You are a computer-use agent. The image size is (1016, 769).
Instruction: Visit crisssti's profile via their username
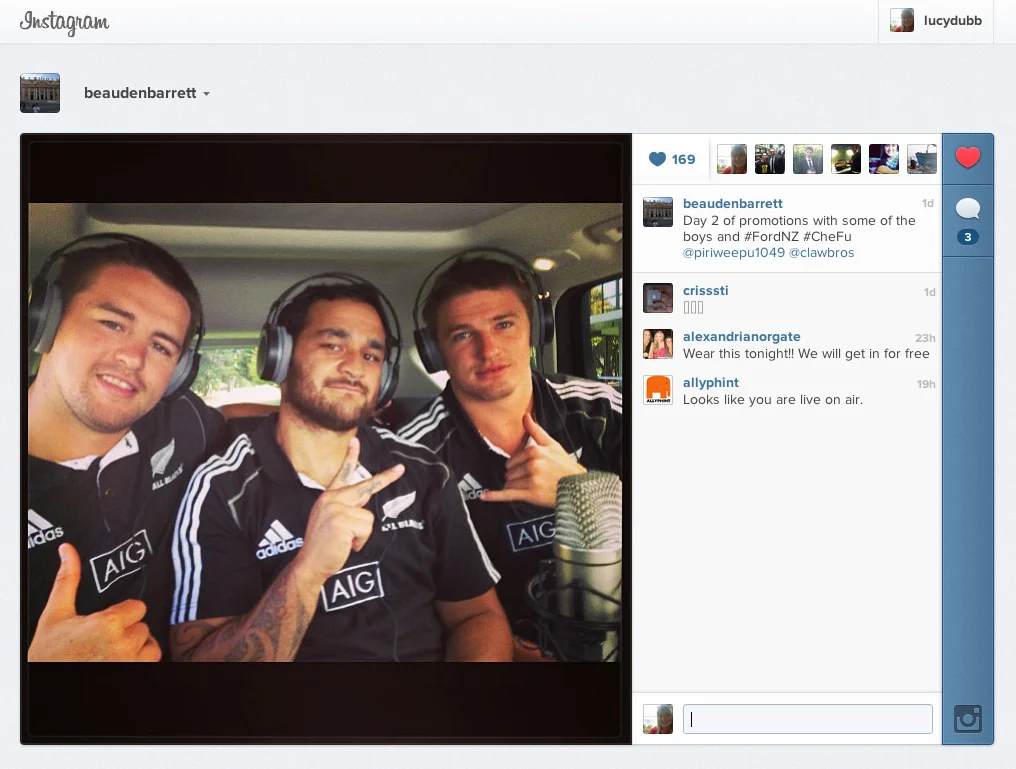coord(705,290)
